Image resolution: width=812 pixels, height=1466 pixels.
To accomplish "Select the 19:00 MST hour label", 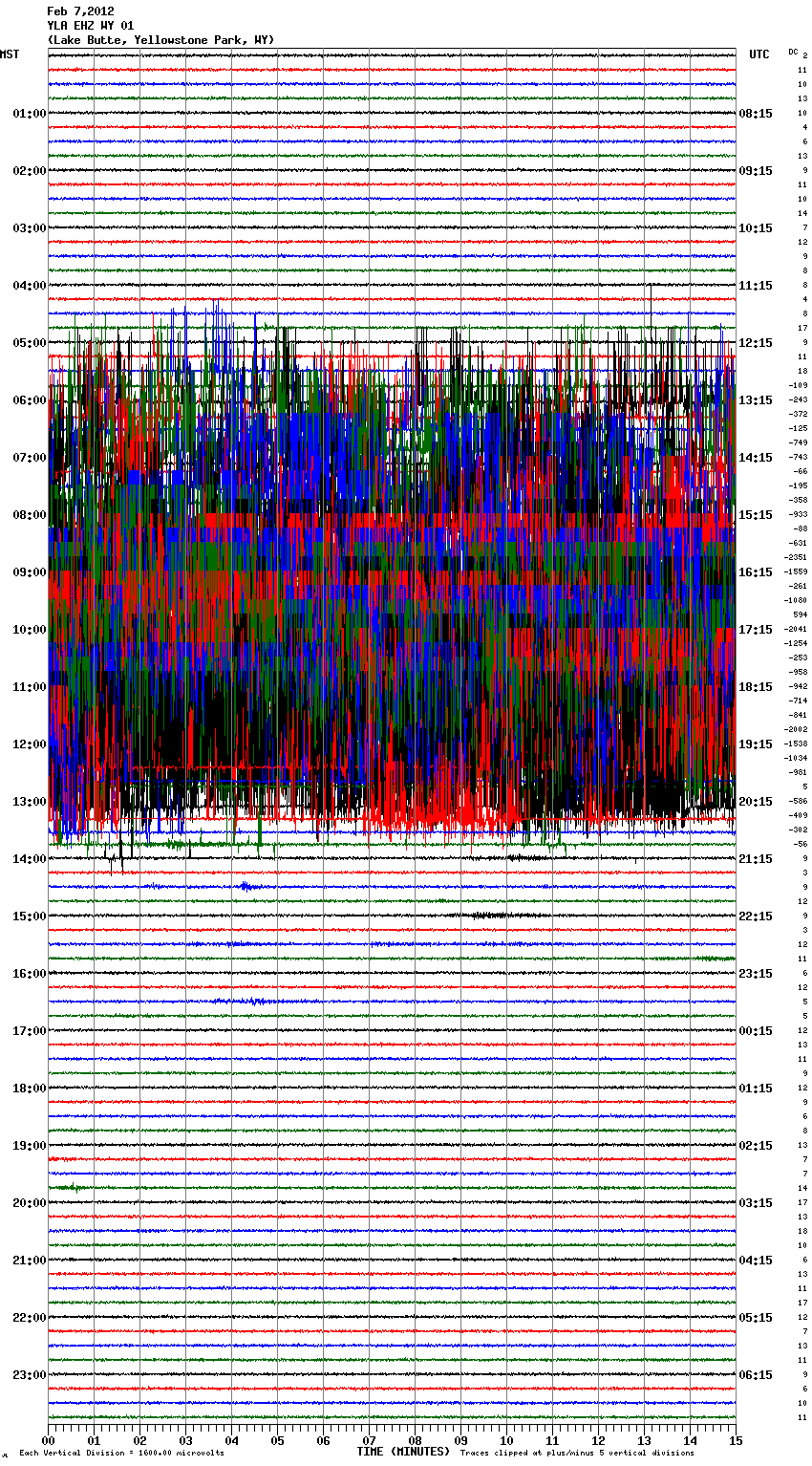I will coord(30,1146).
